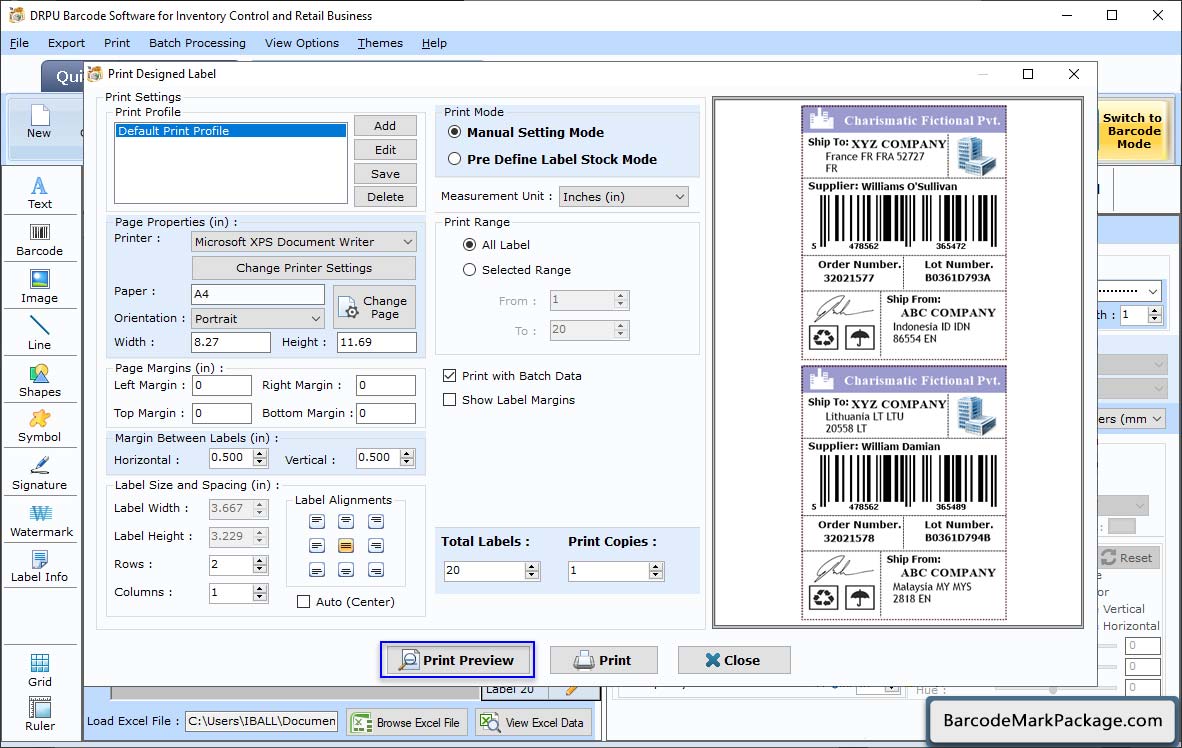Click Change Page button
The image size is (1182, 748).
click(375, 307)
